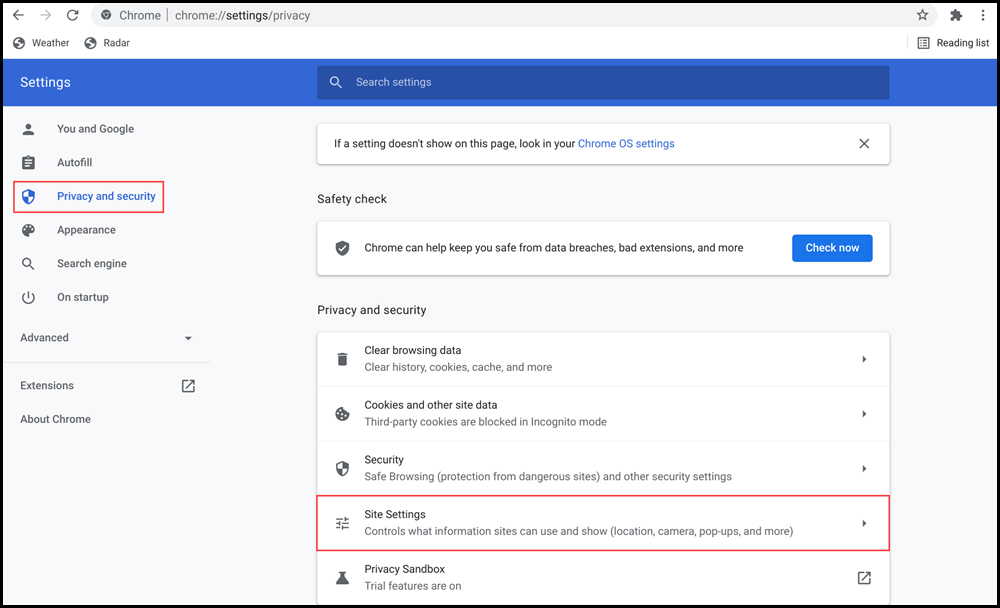Click the palette icon beside Appearance
Screen dimensions: 1000x608
(28, 230)
